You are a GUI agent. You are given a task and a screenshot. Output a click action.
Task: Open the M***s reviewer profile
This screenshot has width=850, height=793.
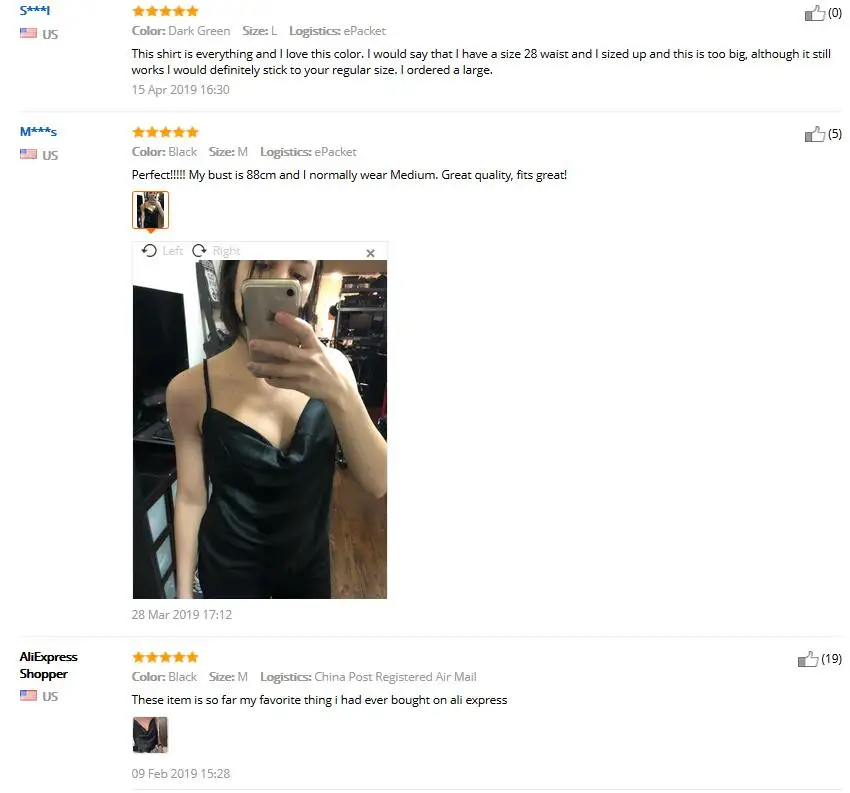point(38,131)
